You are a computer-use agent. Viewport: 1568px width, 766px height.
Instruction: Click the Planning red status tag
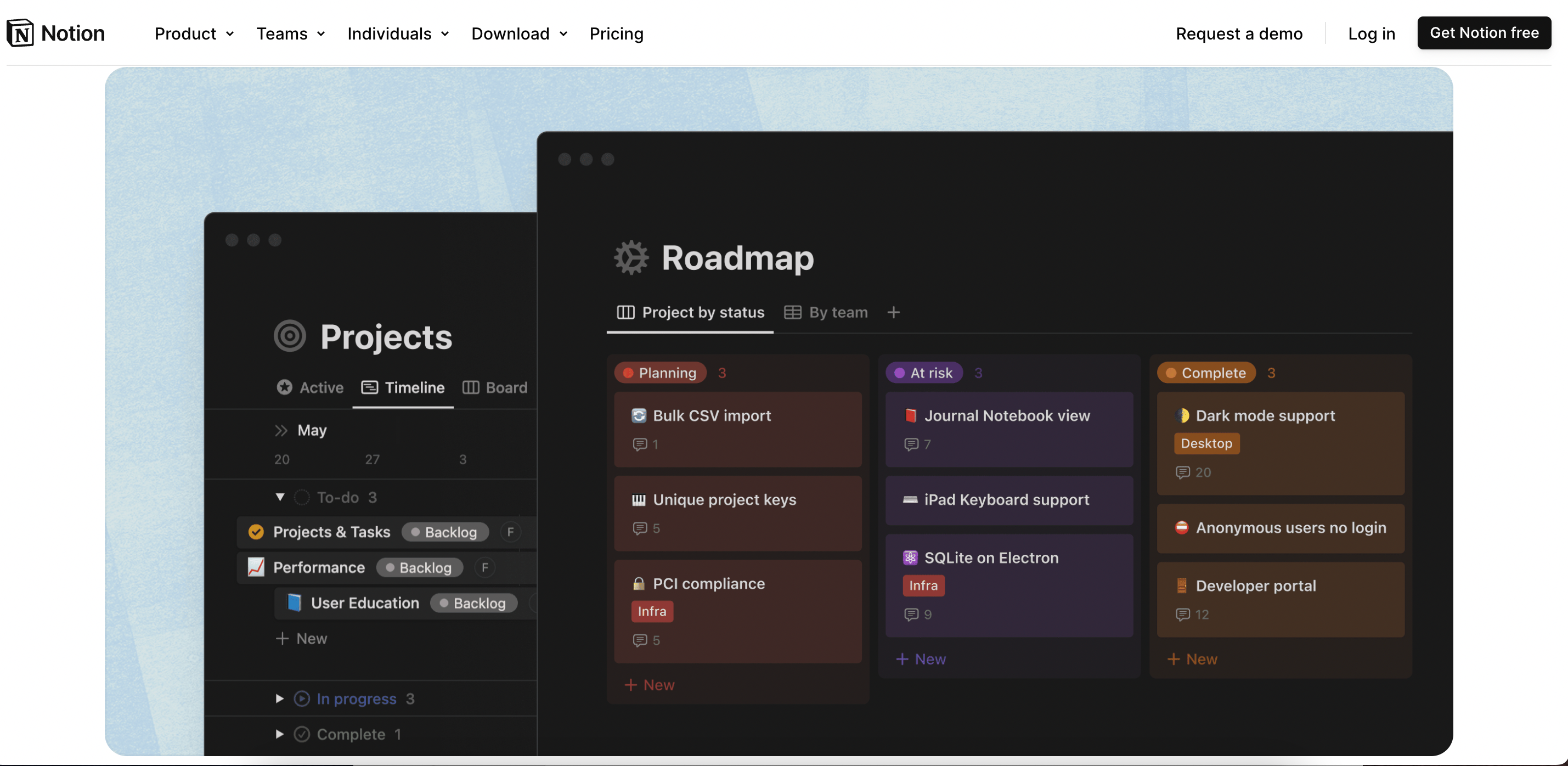661,373
